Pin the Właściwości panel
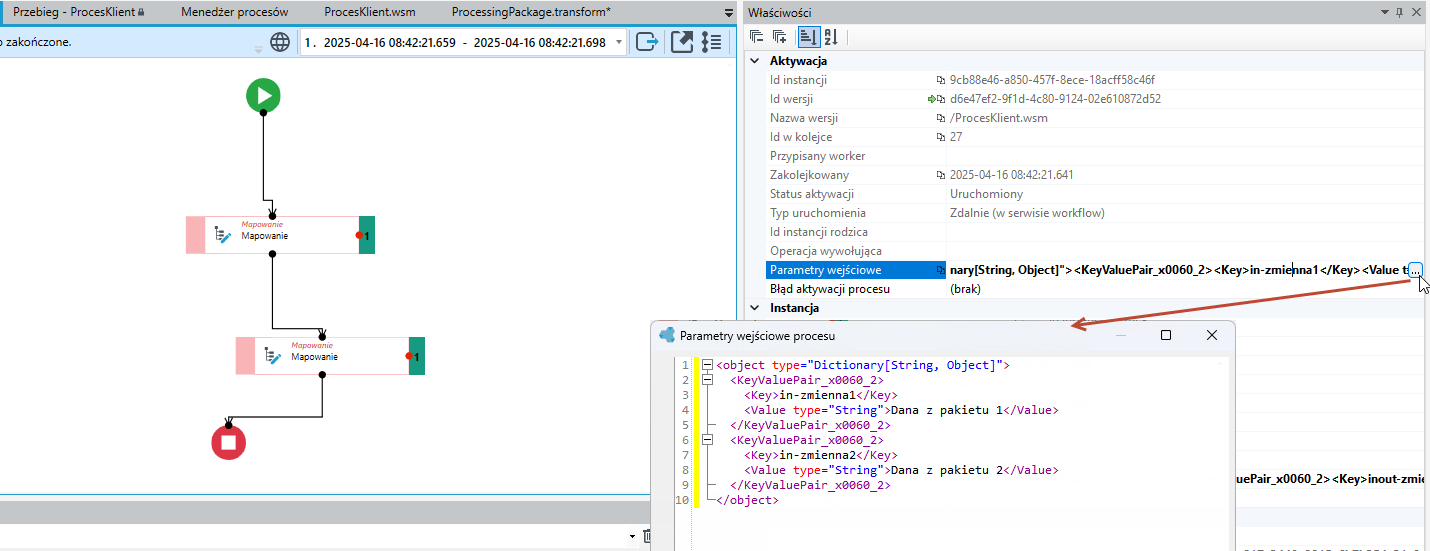 click(x=1400, y=12)
